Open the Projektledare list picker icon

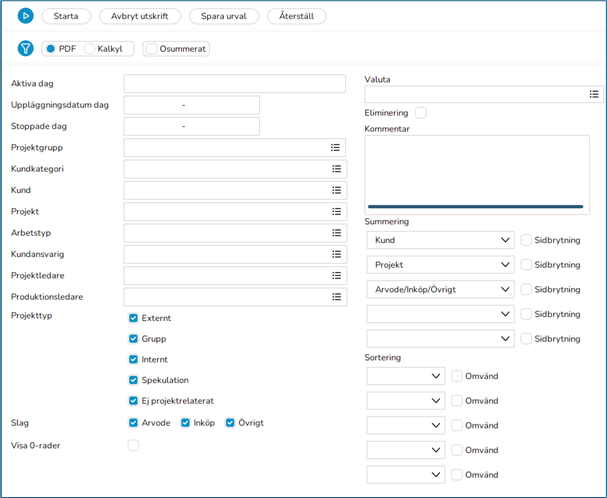336,276
